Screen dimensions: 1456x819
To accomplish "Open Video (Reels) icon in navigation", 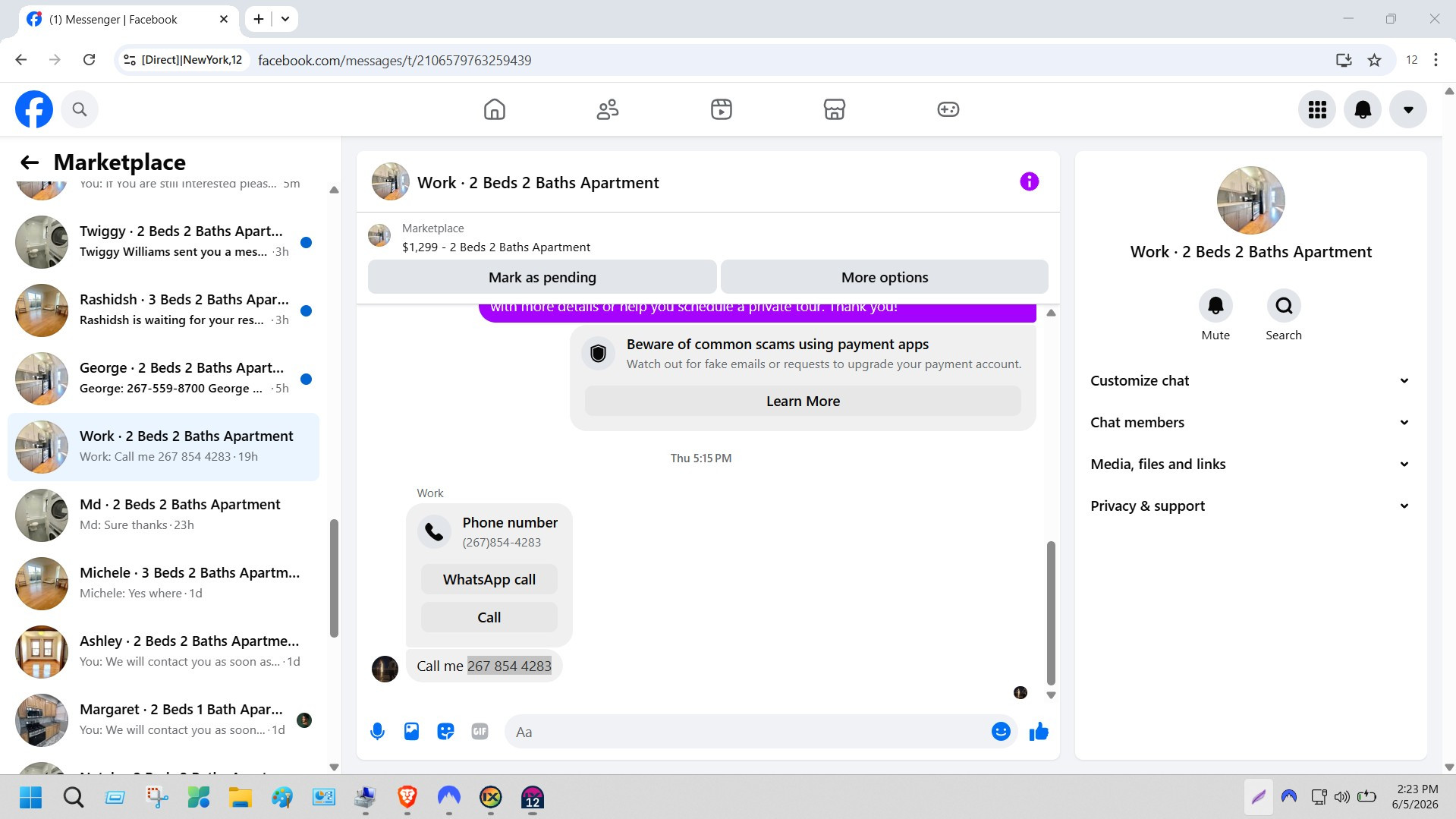I will click(722, 109).
